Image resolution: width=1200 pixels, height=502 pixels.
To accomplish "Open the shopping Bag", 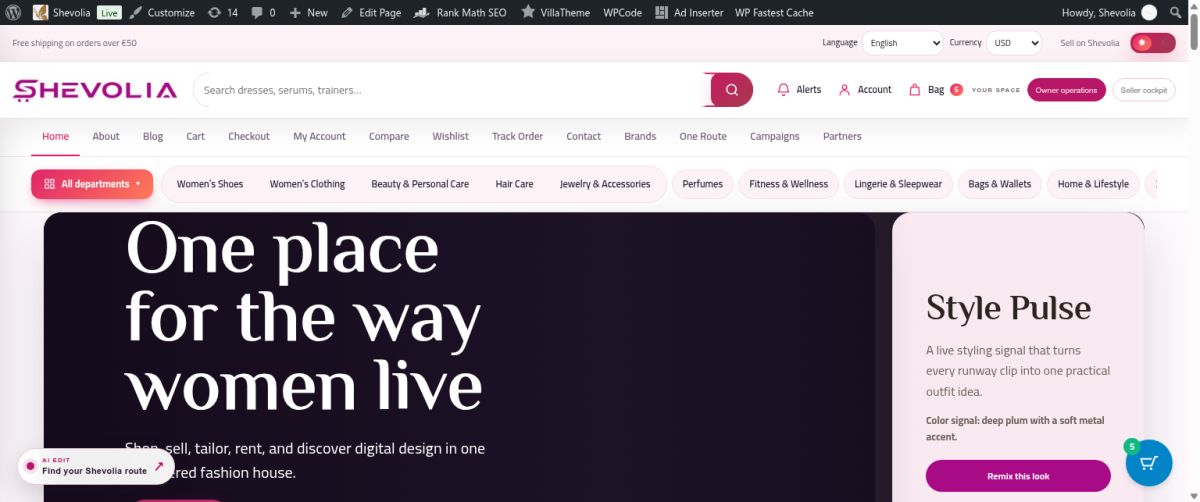I will [x=934, y=90].
